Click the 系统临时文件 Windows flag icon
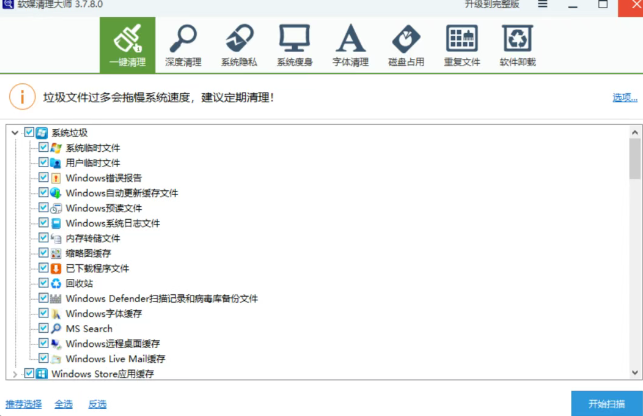643x416 pixels. tap(56, 148)
